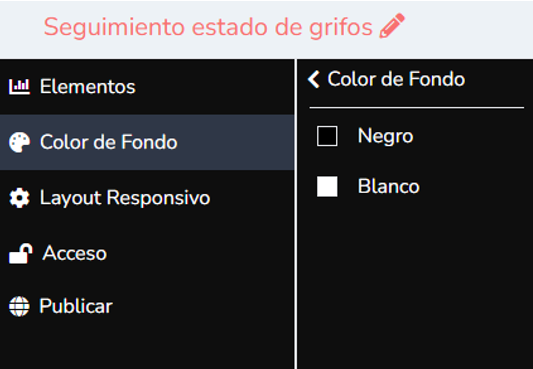533x369 pixels.
Task: Open the Publicar menu item
Action: (147, 306)
